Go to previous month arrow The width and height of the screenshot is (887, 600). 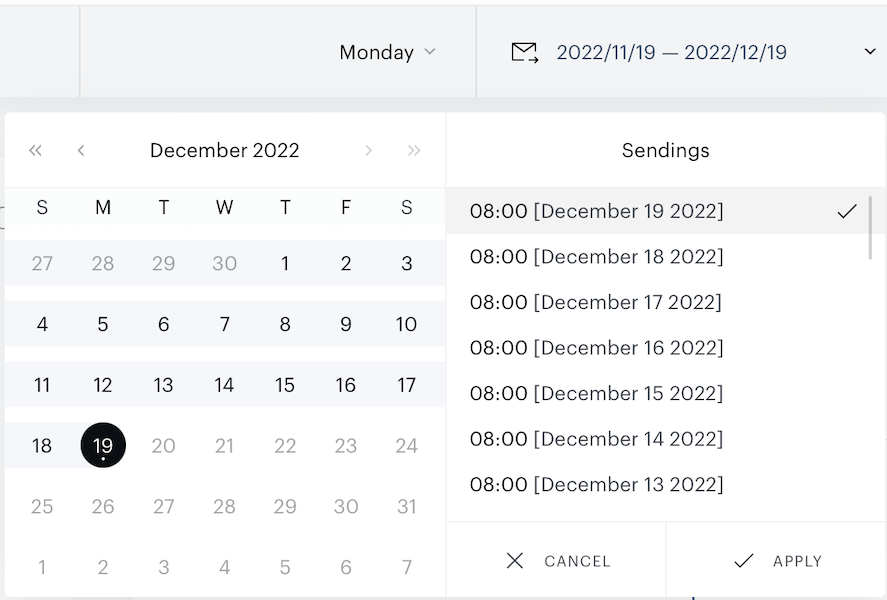(81, 150)
